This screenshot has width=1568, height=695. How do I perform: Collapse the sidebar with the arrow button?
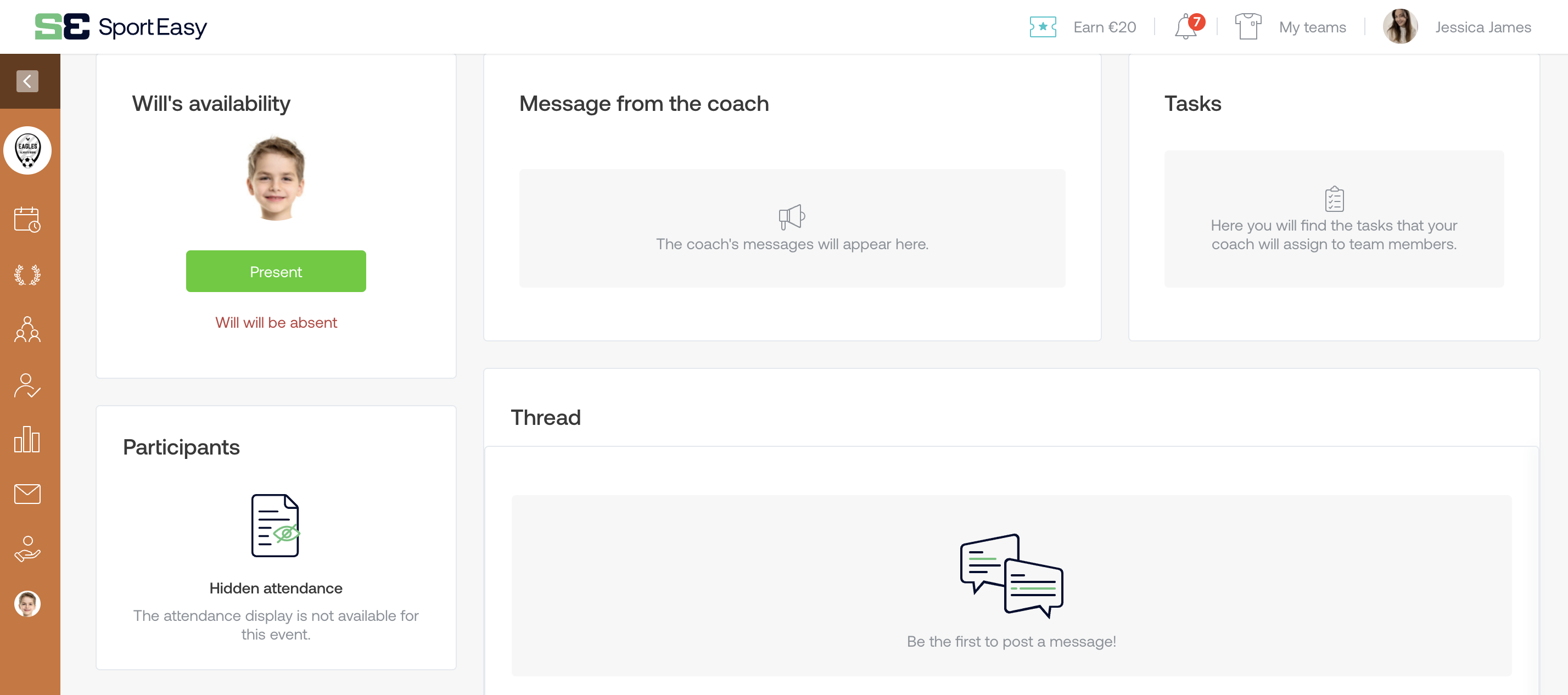click(x=27, y=81)
